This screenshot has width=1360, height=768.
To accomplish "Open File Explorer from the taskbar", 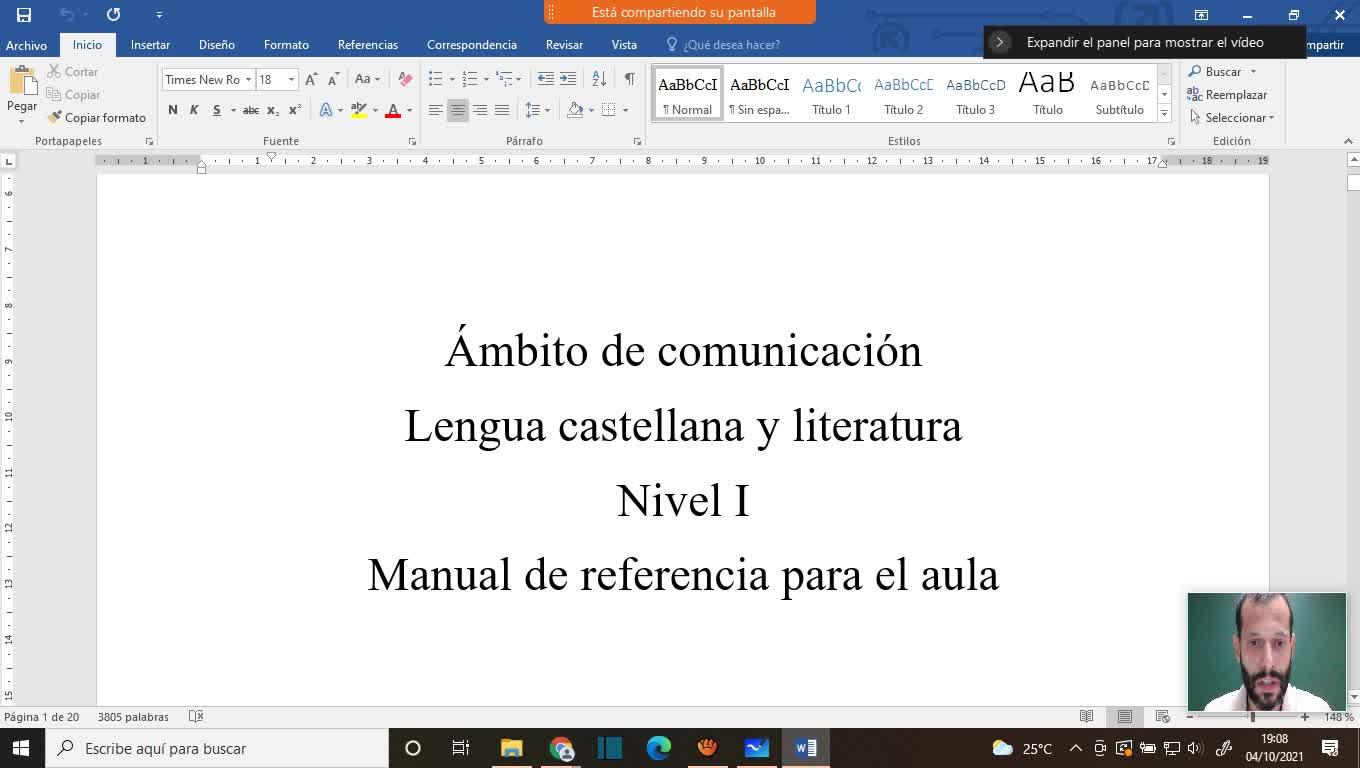I will (x=511, y=748).
